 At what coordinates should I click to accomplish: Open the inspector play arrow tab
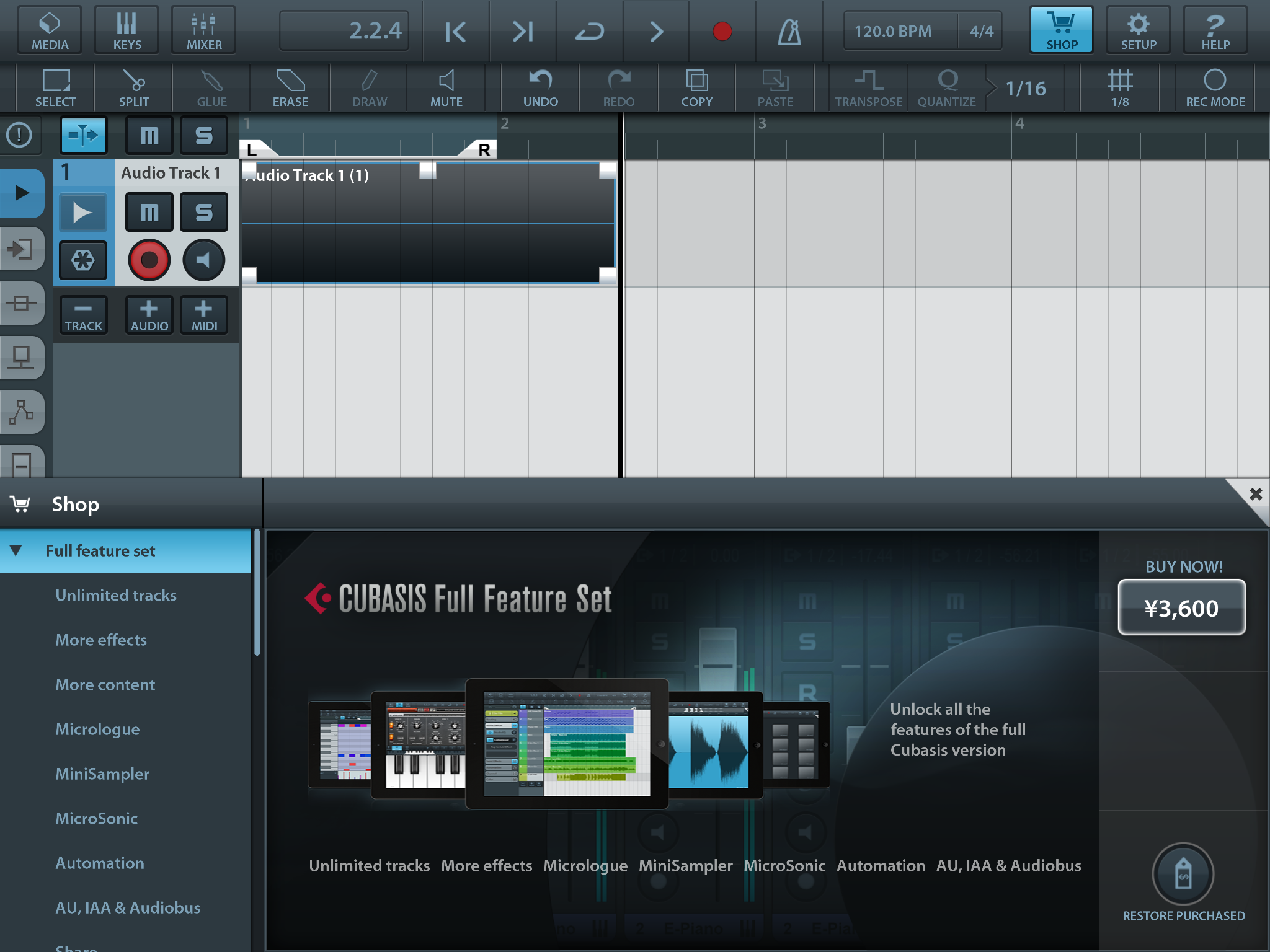[x=21, y=193]
